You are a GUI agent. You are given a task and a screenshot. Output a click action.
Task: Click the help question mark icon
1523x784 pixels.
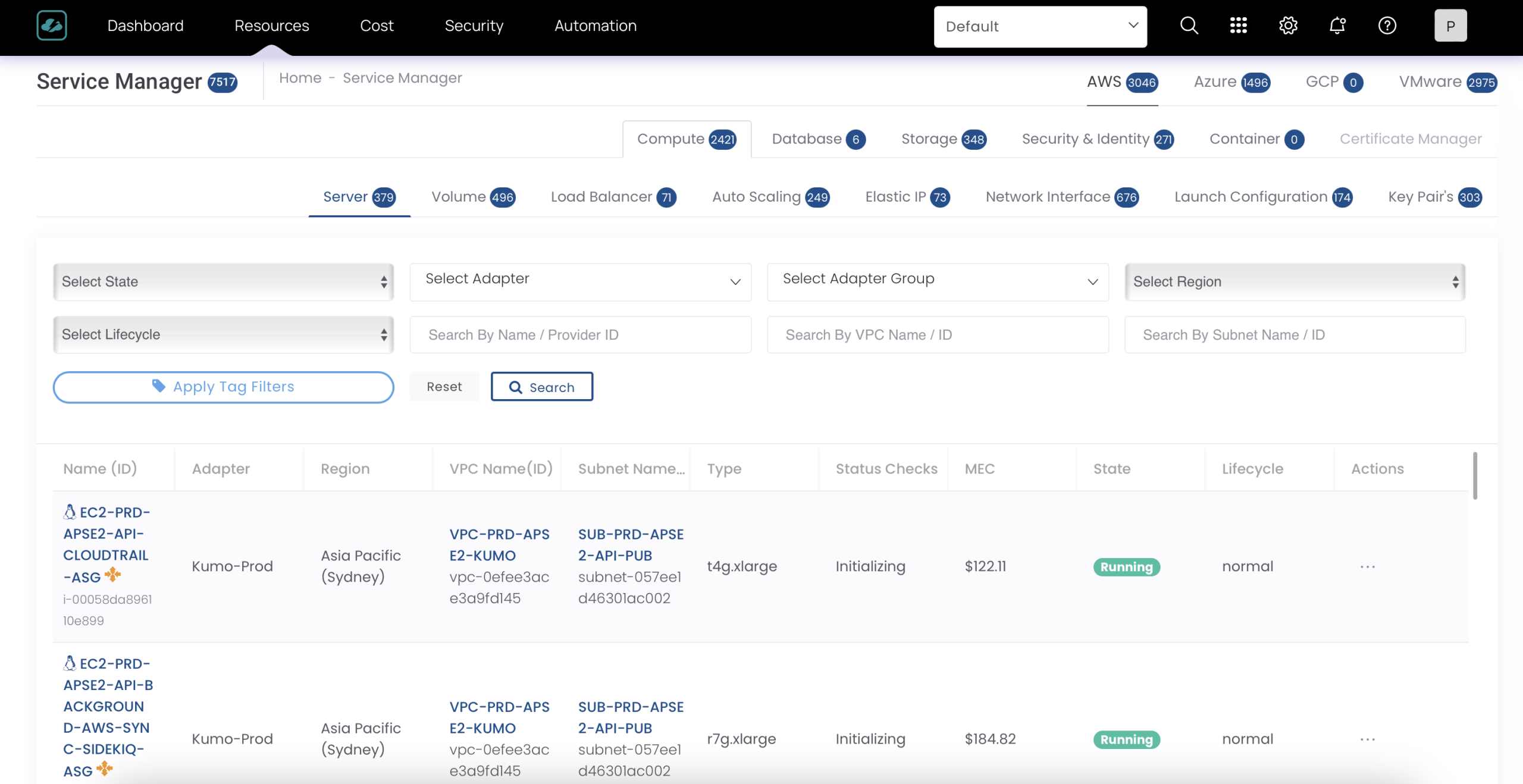(x=1387, y=26)
